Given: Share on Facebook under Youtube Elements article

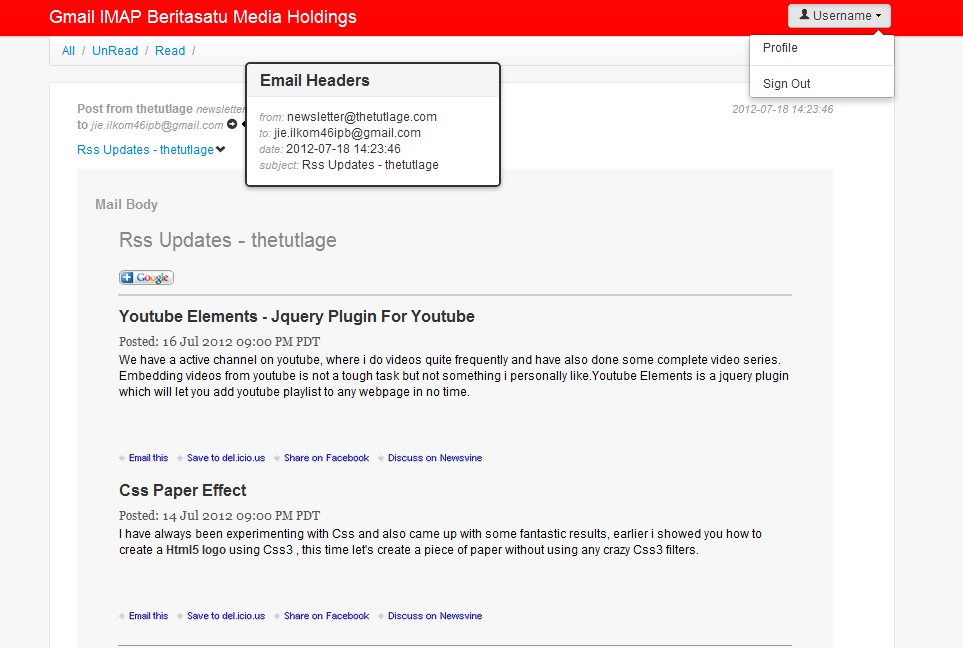Looking at the screenshot, I should [326, 458].
